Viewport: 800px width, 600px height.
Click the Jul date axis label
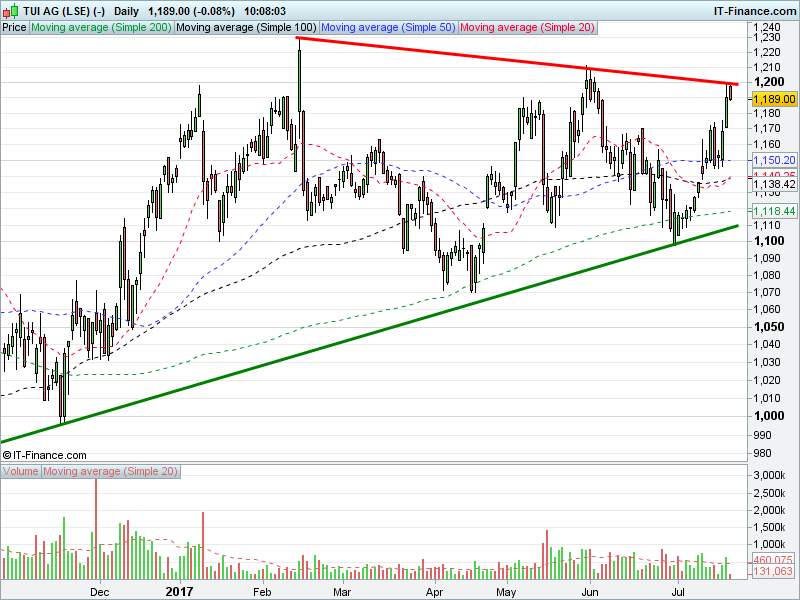678,592
